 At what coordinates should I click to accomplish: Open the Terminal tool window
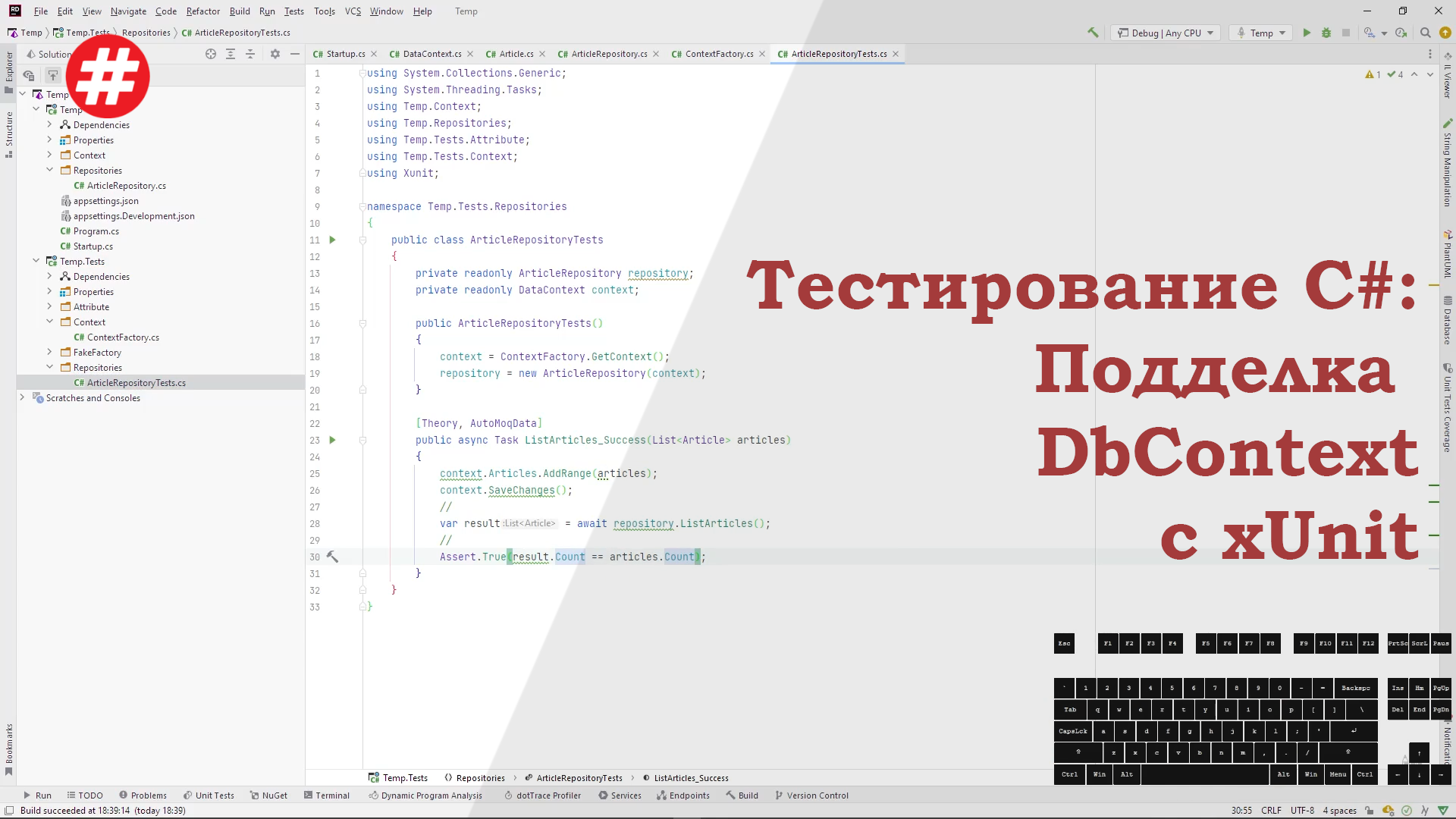click(x=326, y=795)
